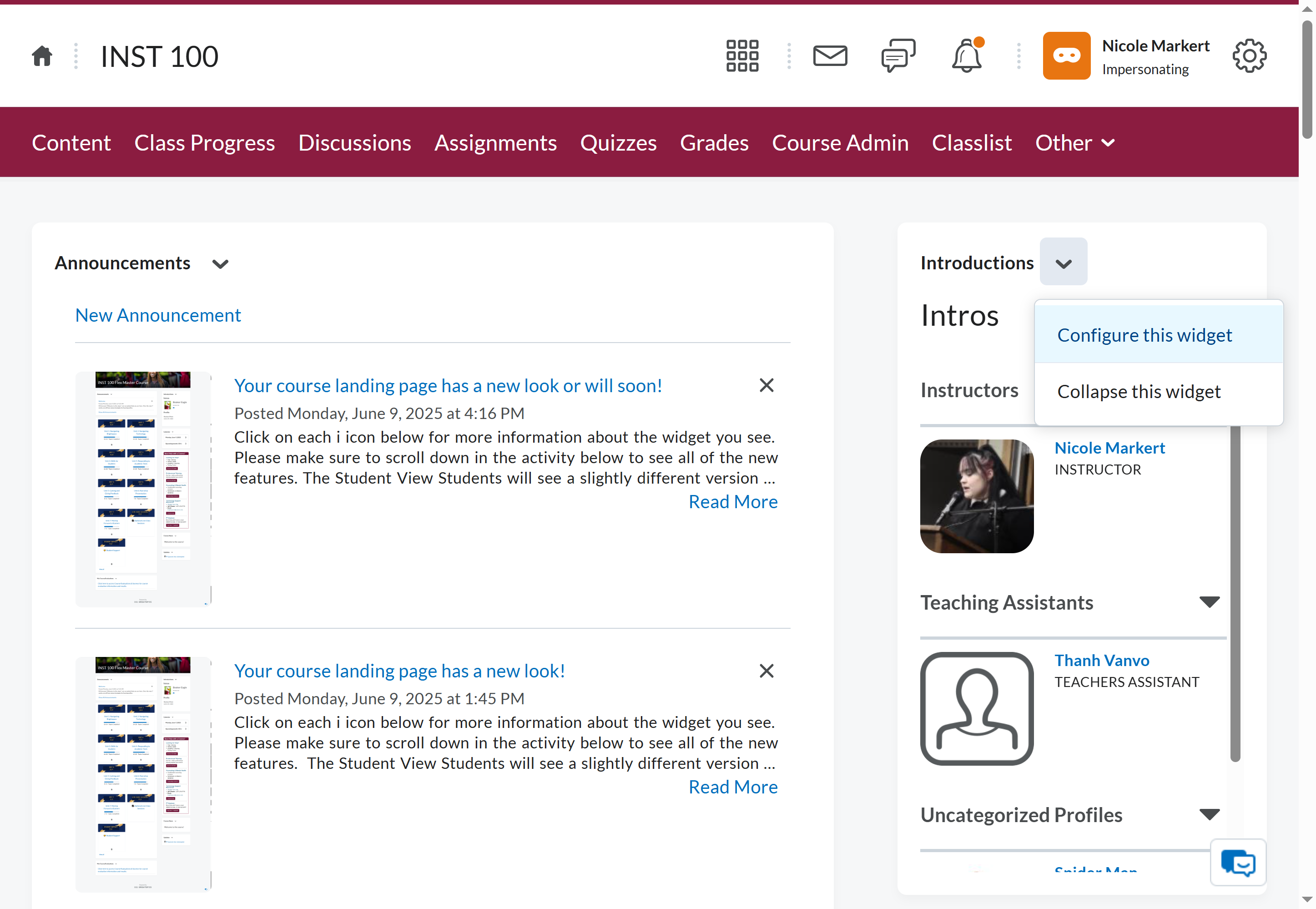The width and height of the screenshot is (1316, 909).
Task: Go to the home page icon
Action: pos(42,56)
